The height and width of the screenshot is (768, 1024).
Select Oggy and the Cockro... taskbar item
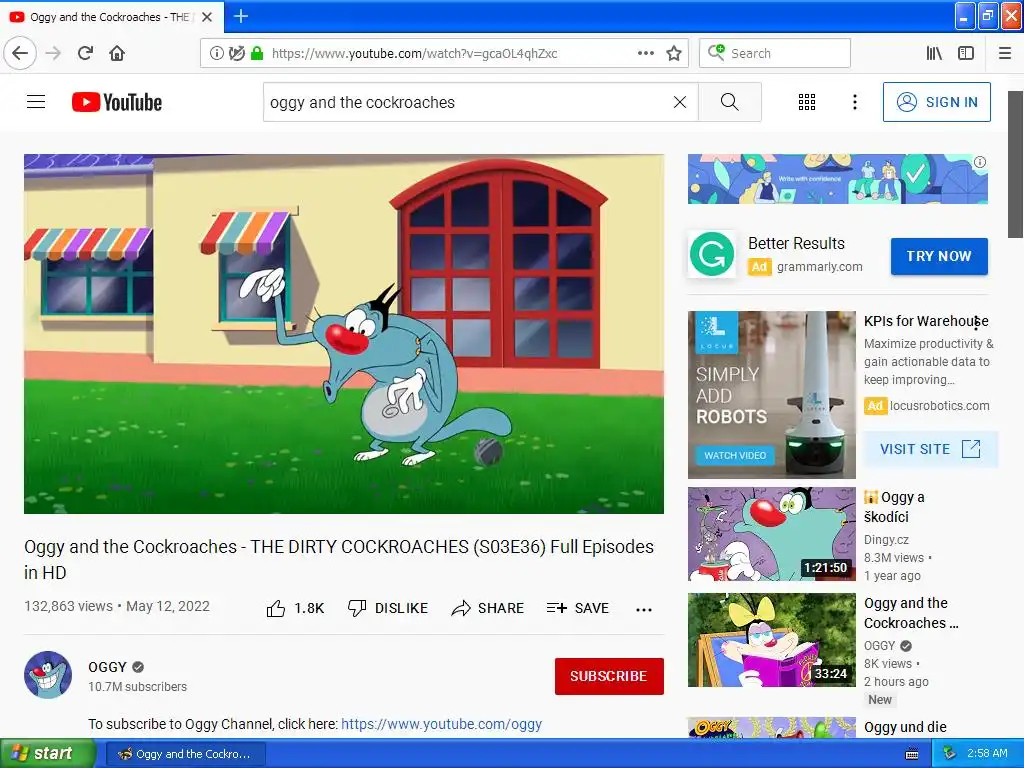(x=185, y=754)
